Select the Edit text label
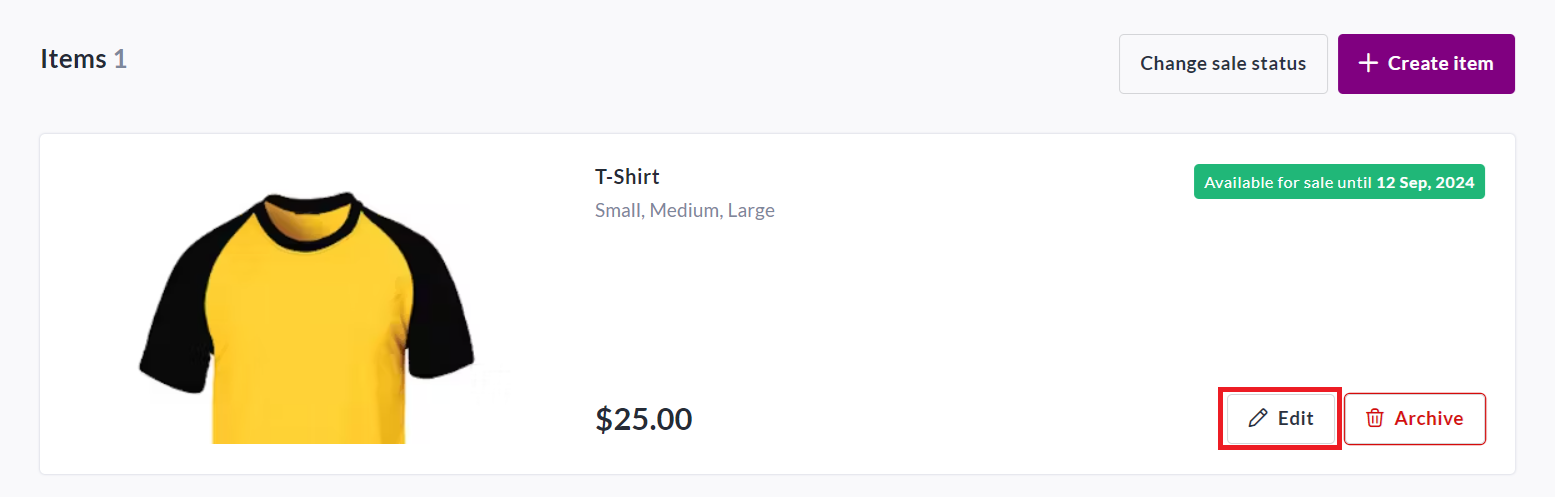 pos(1296,419)
